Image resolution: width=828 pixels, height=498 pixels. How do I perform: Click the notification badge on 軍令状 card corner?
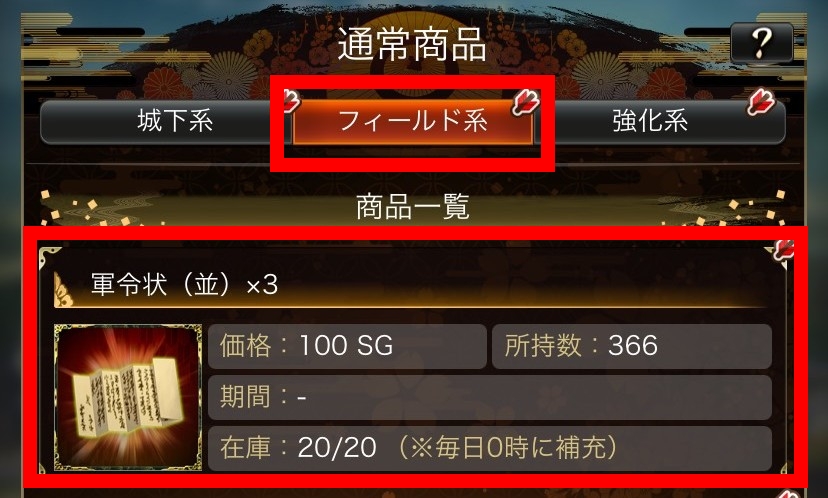point(783,250)
